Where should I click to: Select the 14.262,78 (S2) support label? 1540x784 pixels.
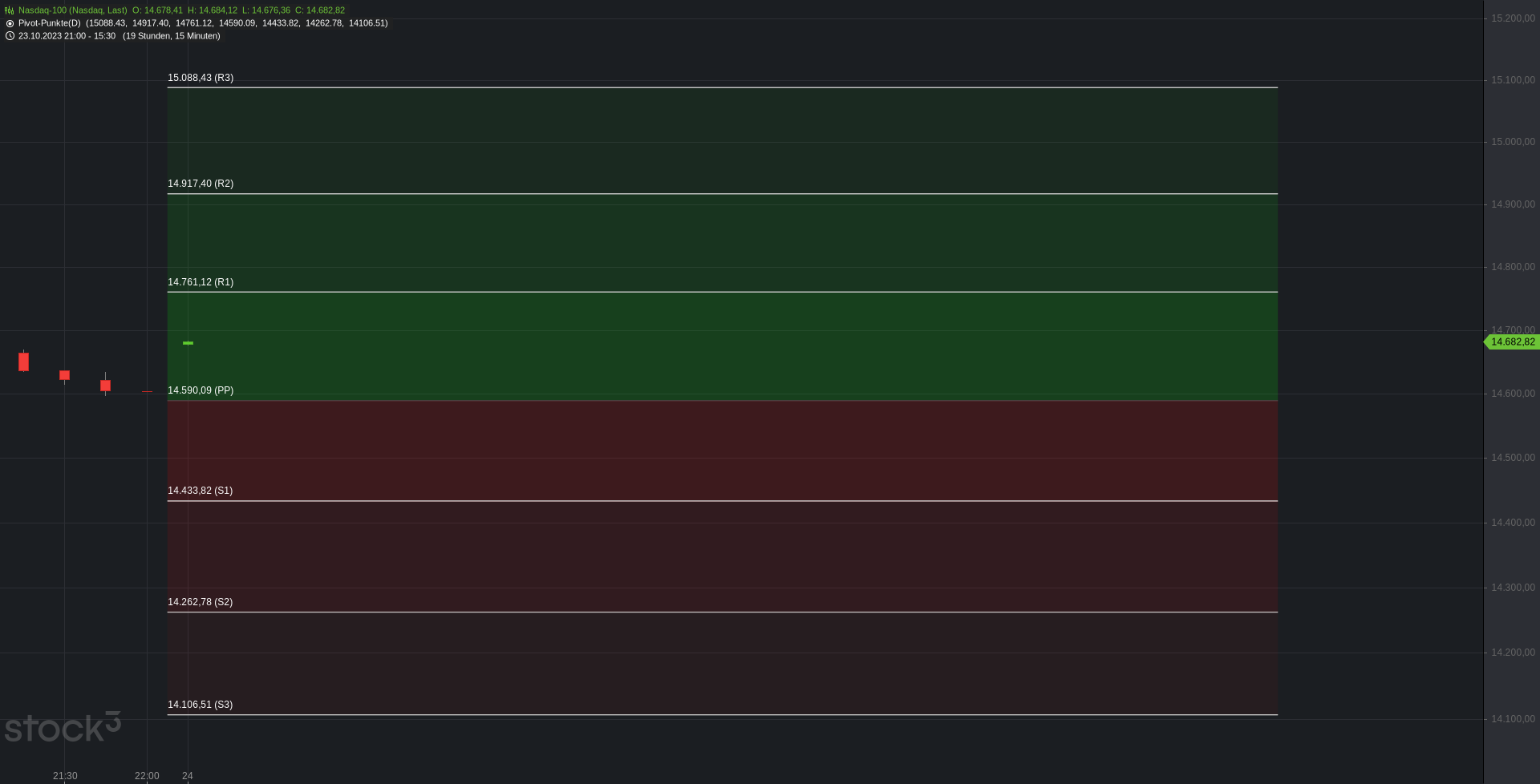[x=201, y=602]
